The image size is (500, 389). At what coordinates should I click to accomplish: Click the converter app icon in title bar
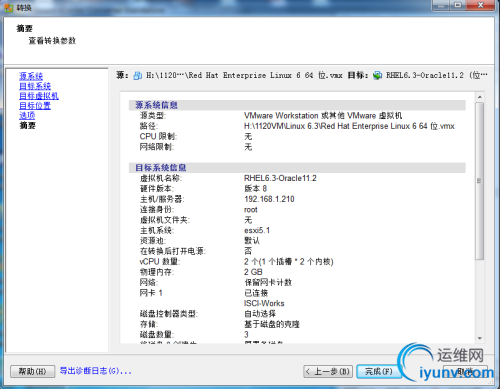tap(9, 7)
